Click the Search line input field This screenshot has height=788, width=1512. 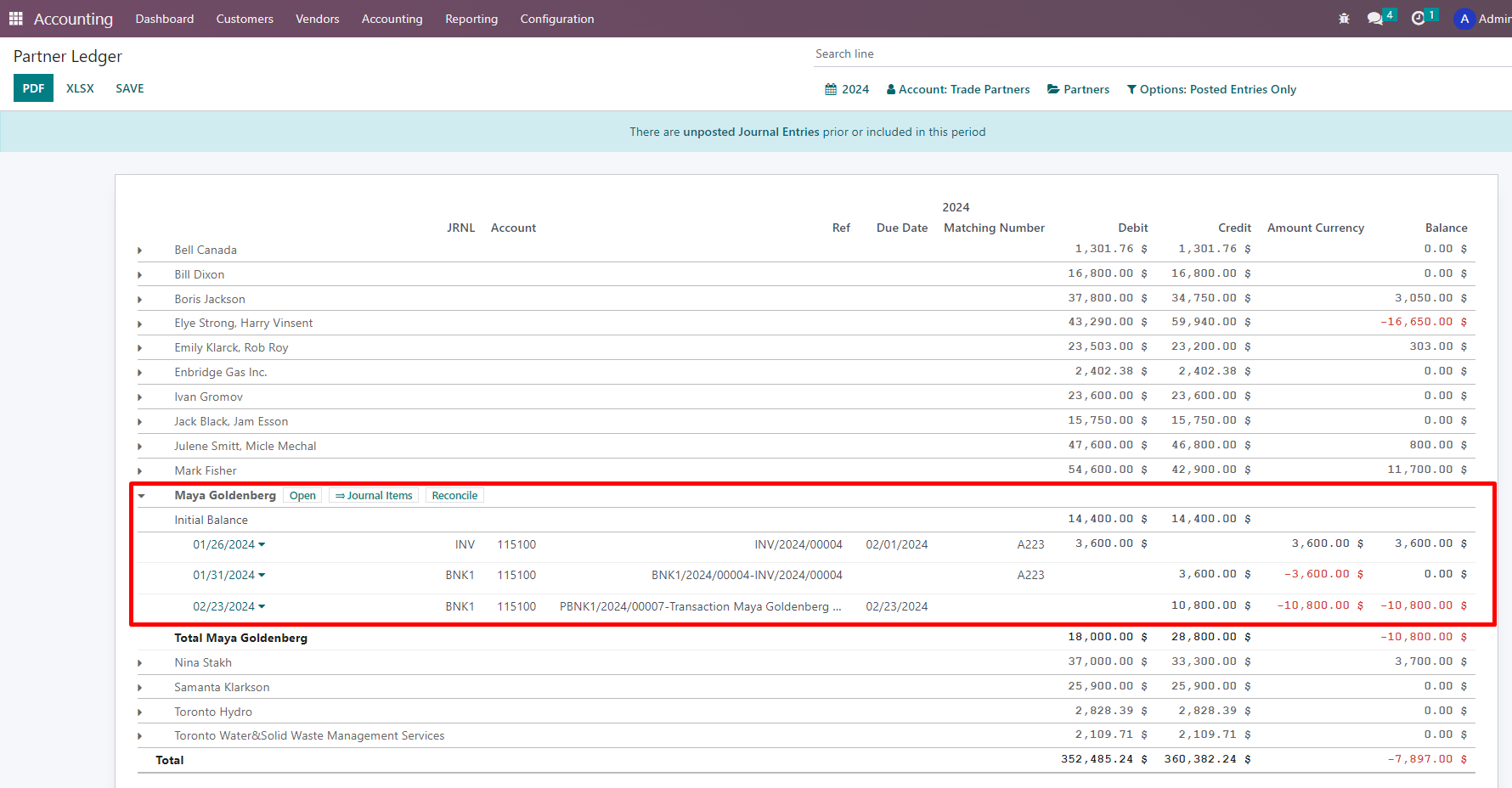[1162, 53]
